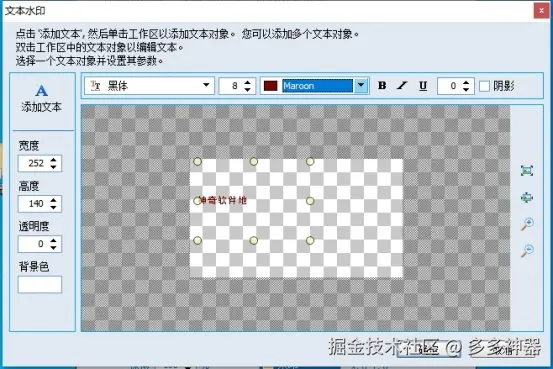
Task: Close the 文本水印 dialog
Action: click(x=541, y=11)
